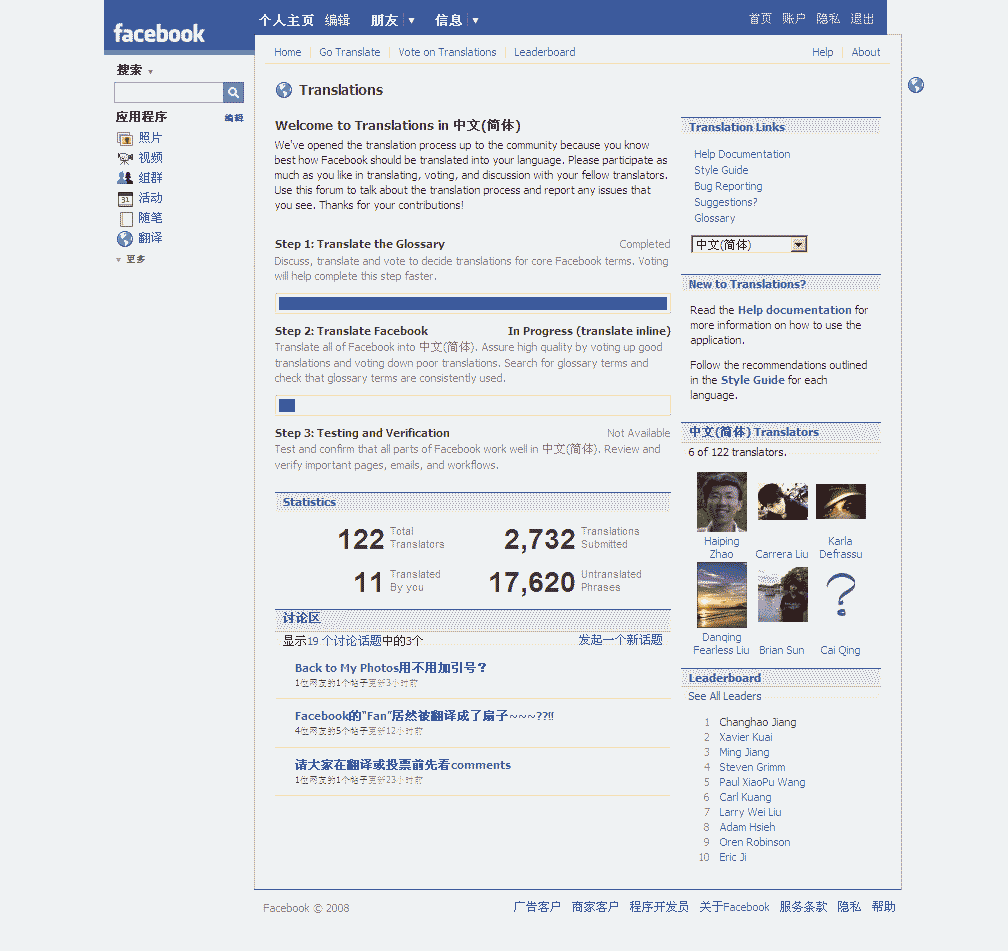Click the Facebook logo

tap(159, 33)
